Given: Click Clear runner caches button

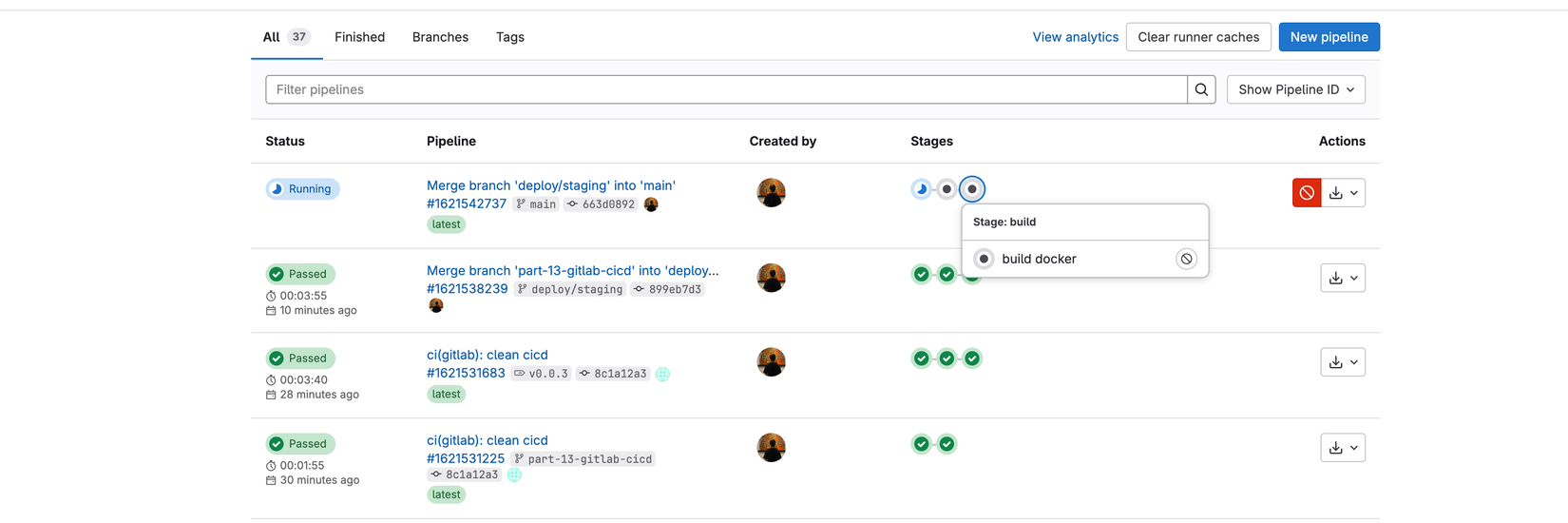Looking at the screenshot, I should [x=1197, y=37].
